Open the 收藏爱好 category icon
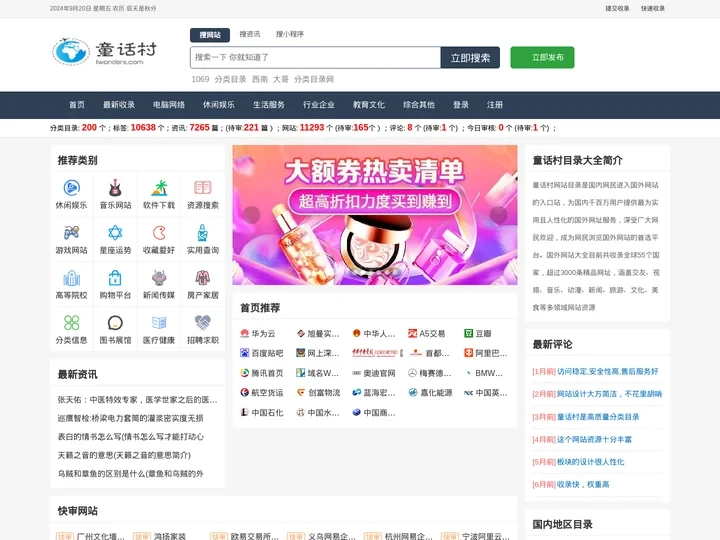Viewport: 720px width, 540px height. [x=159, y=233]
